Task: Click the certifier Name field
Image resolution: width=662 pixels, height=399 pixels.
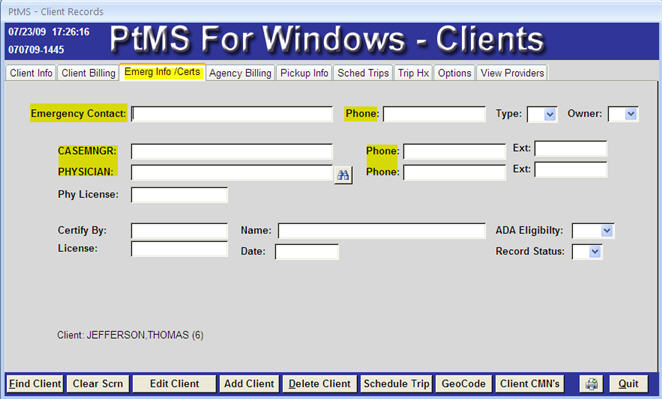Action: coord(382,231)
